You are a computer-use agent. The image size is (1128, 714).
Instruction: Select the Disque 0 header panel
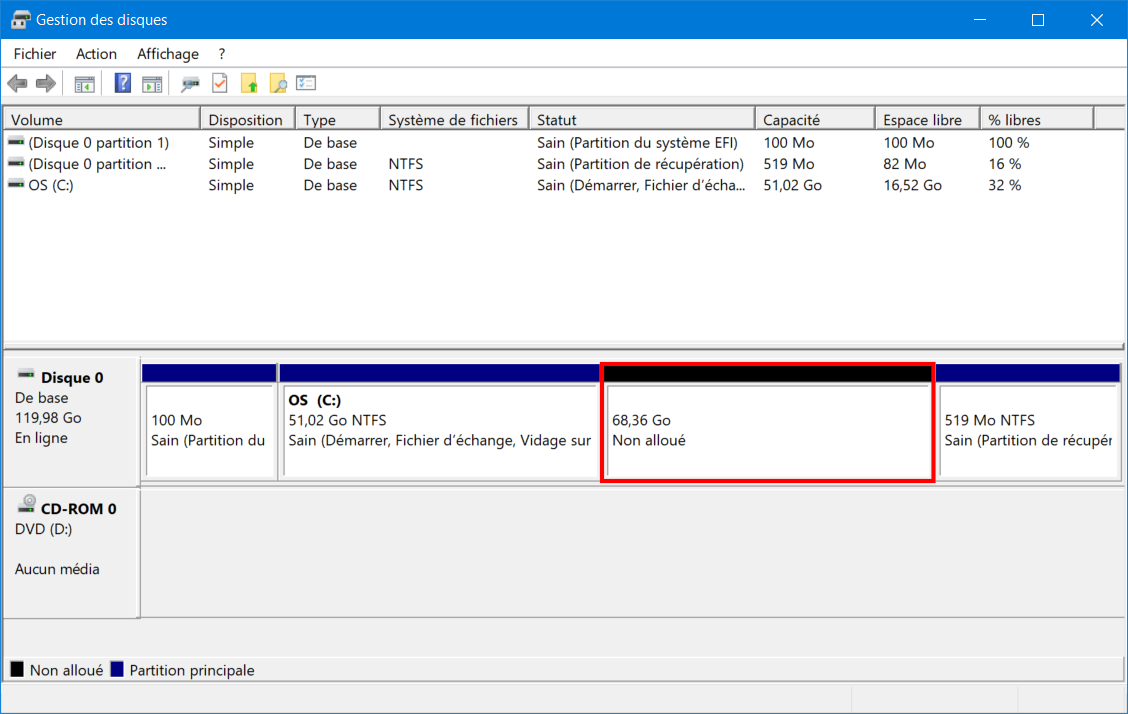[x=70, y=421]
